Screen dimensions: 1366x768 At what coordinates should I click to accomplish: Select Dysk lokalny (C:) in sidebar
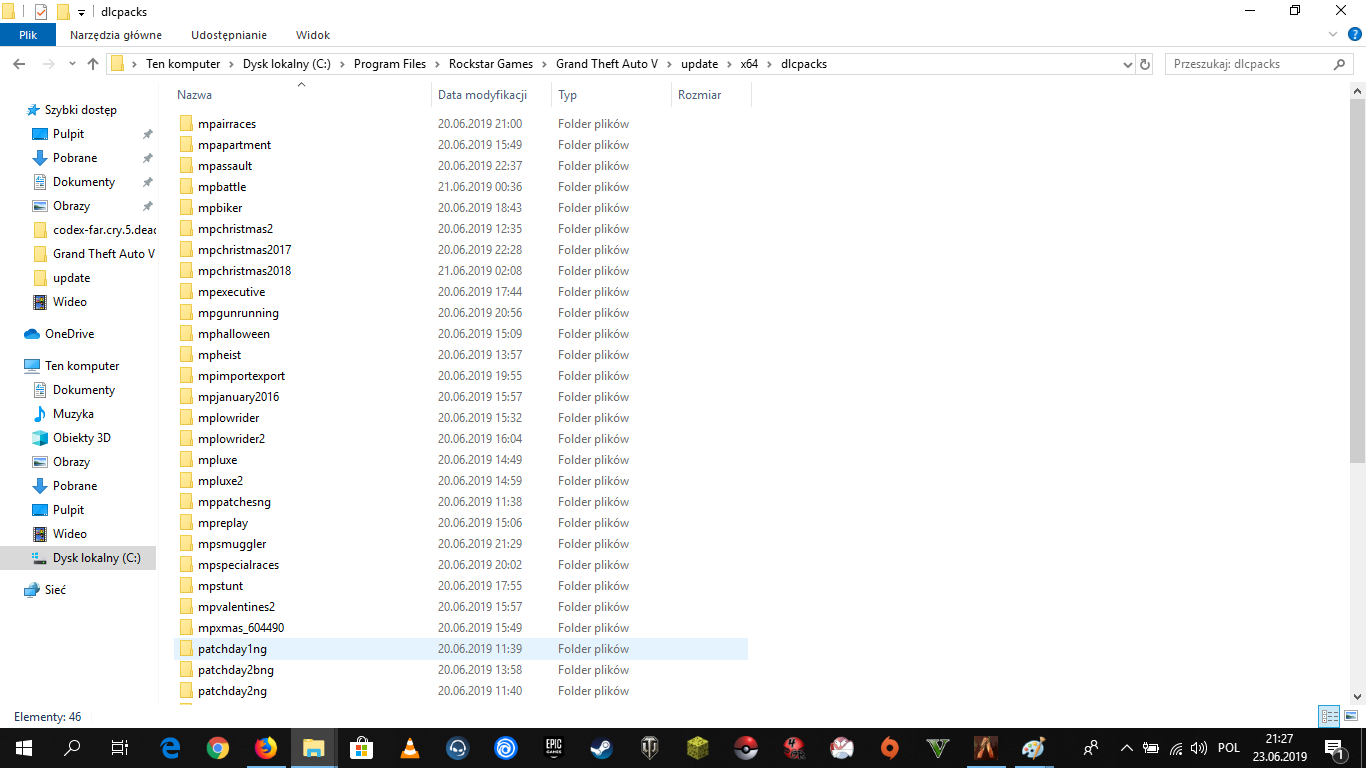(96, 558)
